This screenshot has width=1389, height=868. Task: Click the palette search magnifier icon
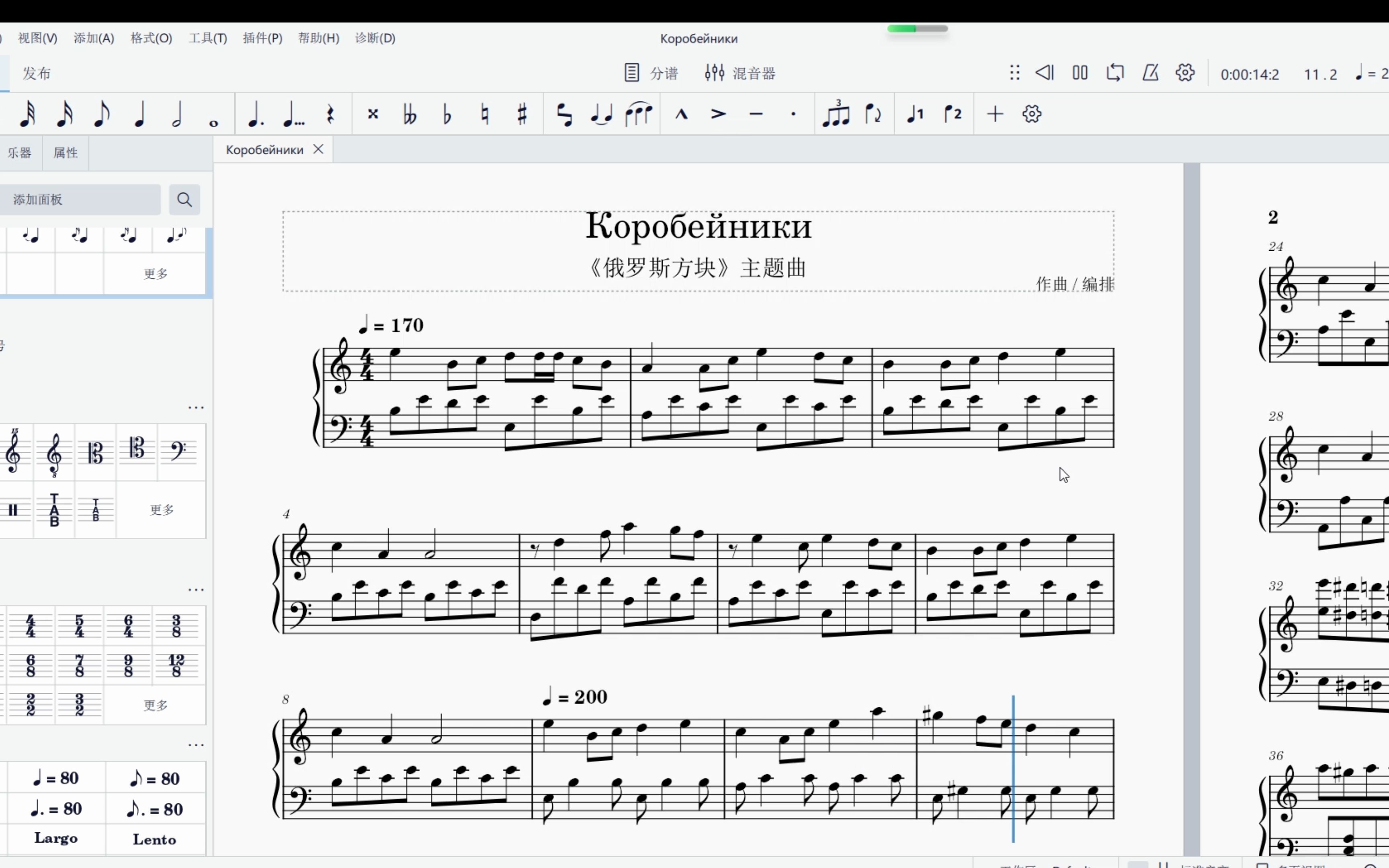[184, 199]
